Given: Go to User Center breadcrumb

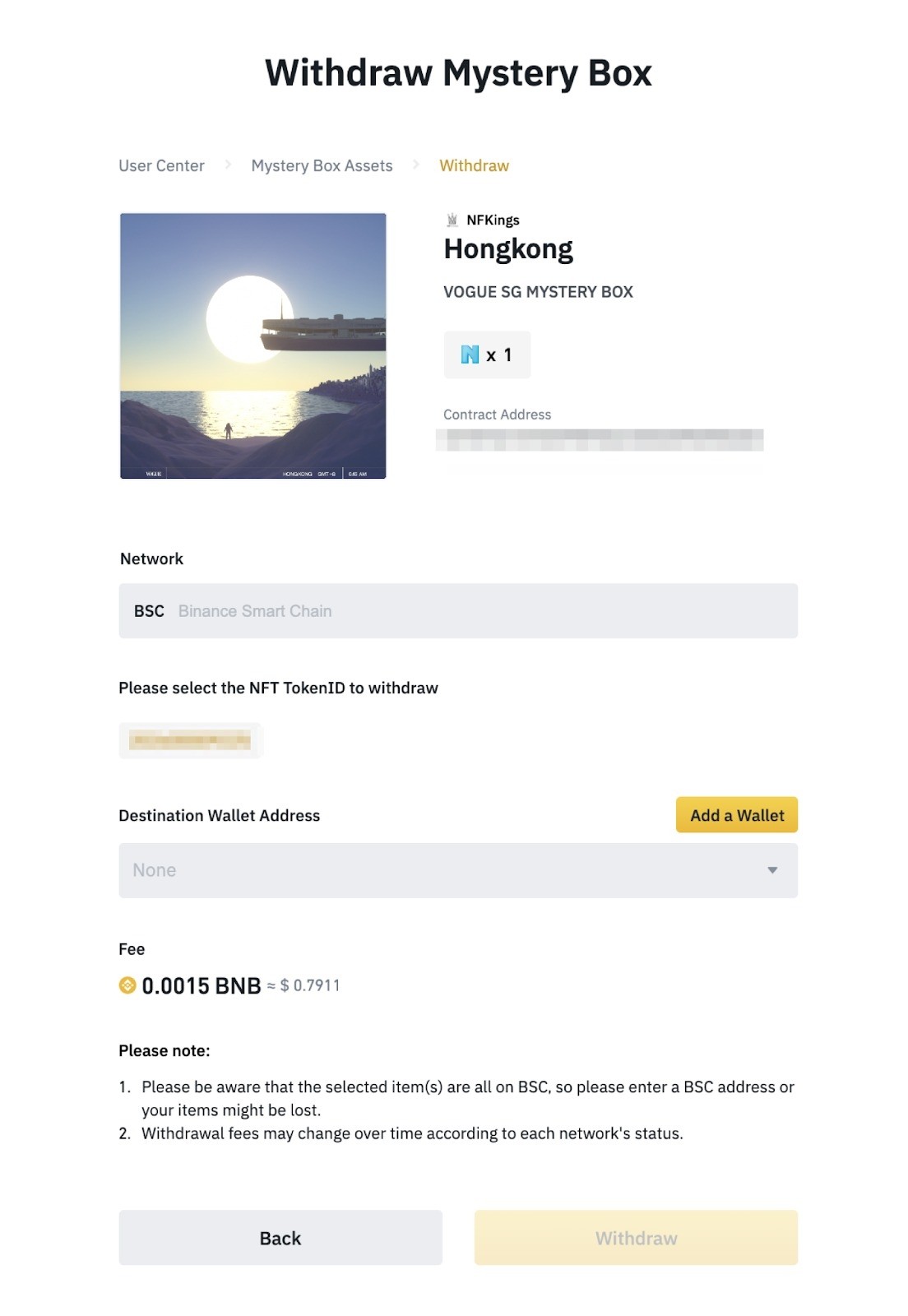Looking at the screenshot, I should (x=161, y=166).
